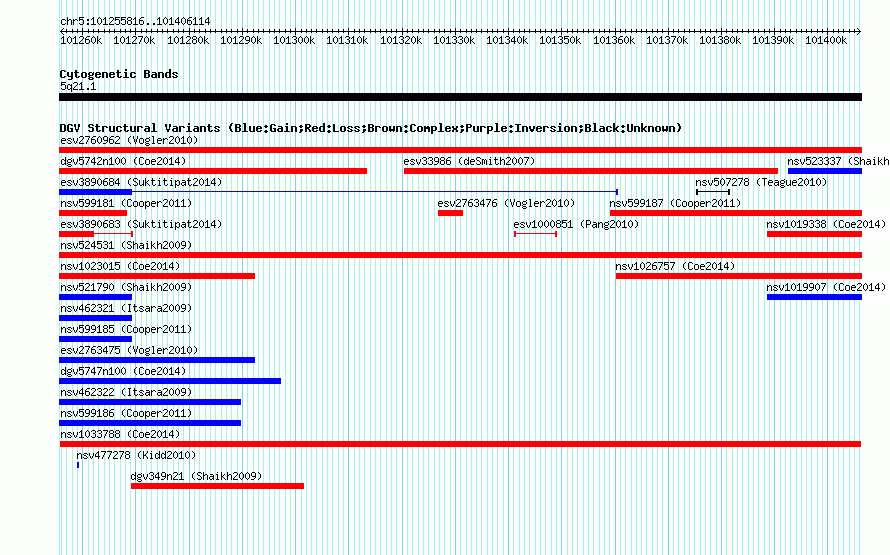Click the short red bar of esv2763476

tap(450, 213)
